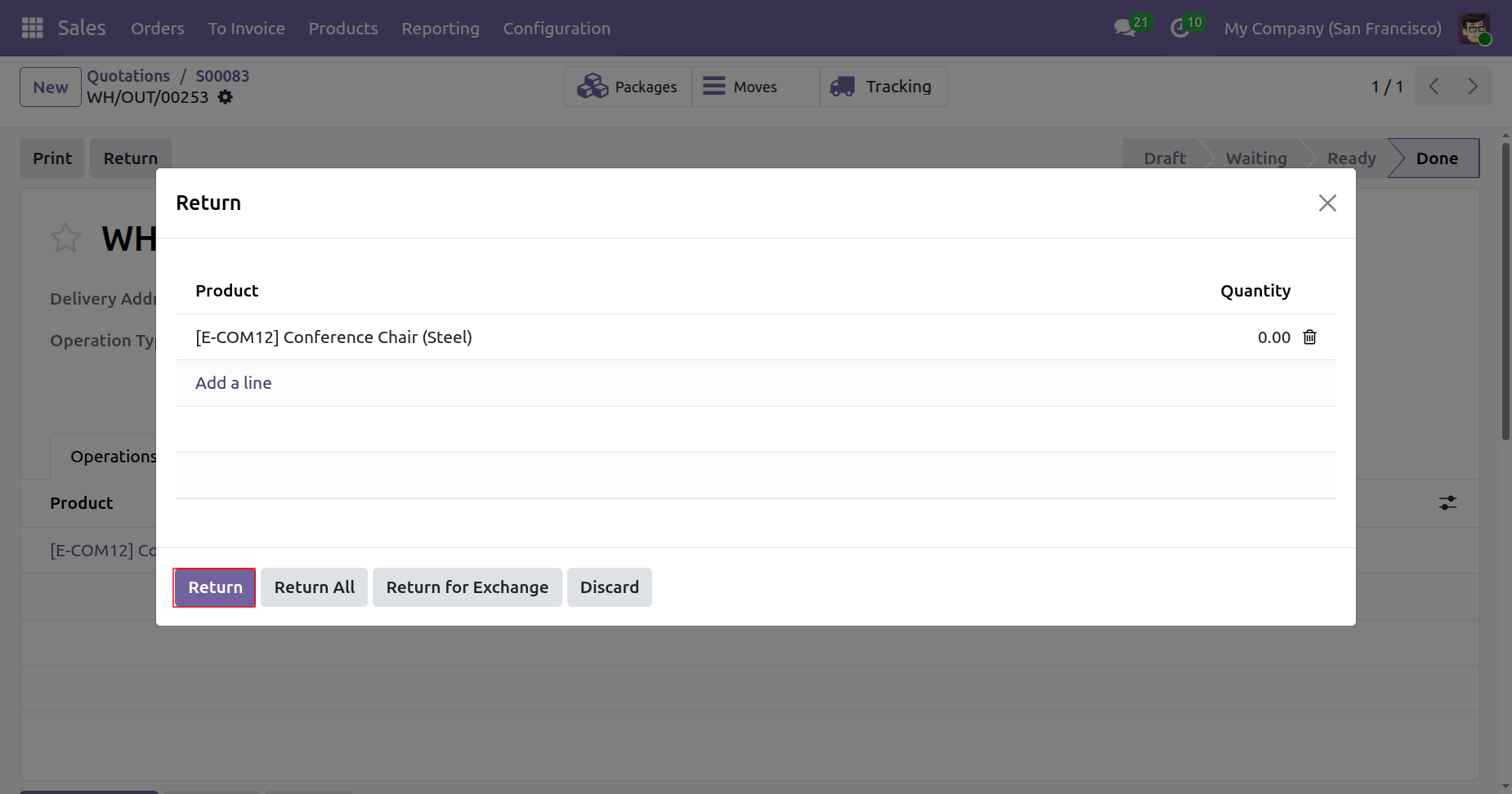Mark record as favorite with star

65,239
